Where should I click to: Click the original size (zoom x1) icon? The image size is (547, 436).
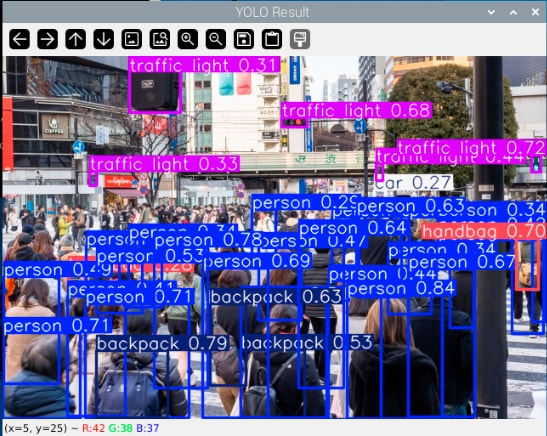tap(132, 39)
